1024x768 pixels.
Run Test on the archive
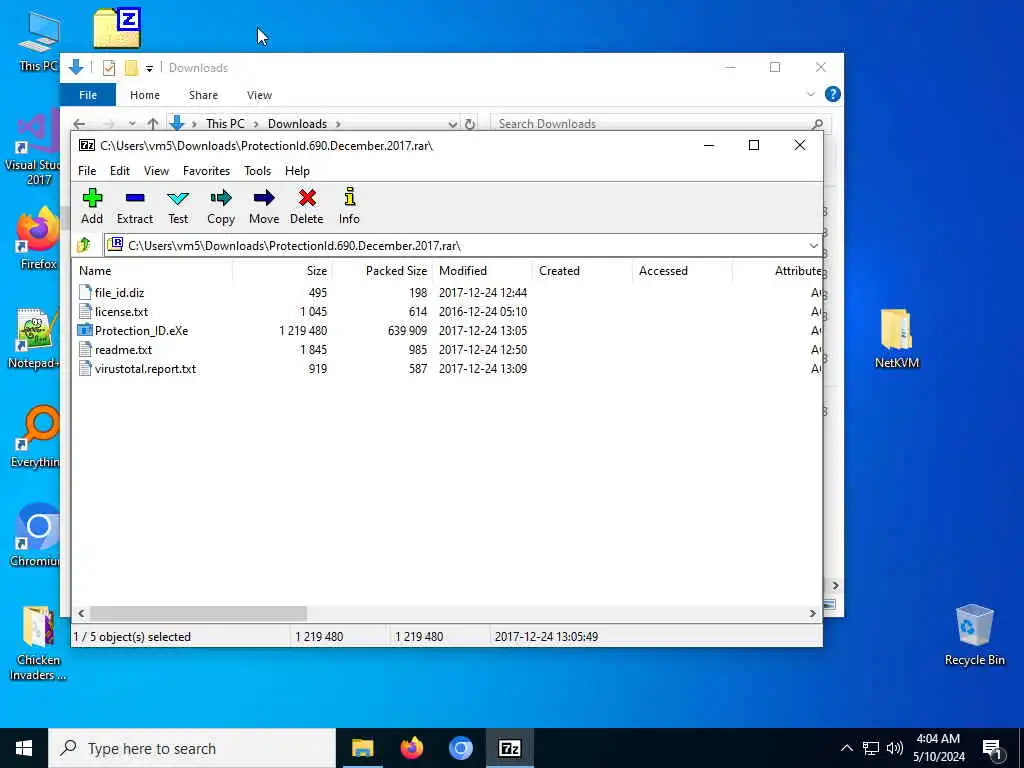(178, 206)
